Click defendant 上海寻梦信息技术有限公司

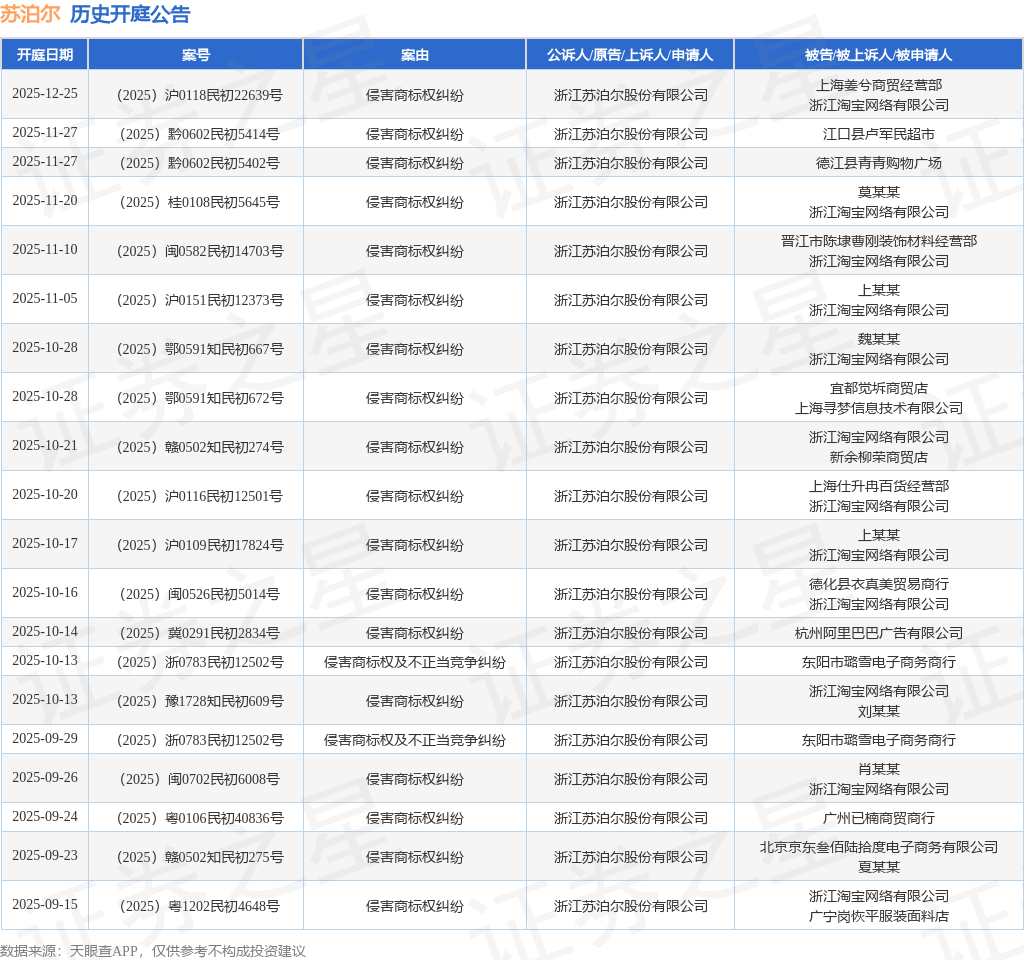[x=879, y=408]
